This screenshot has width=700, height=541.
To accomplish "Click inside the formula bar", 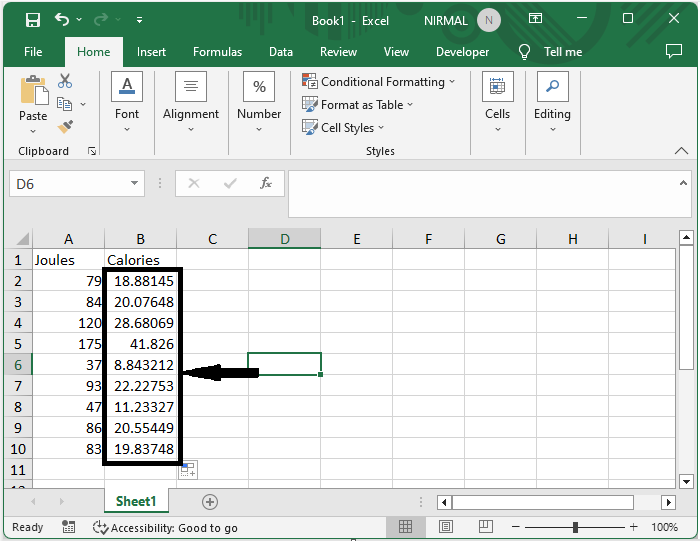I will (x=482, y=194).
